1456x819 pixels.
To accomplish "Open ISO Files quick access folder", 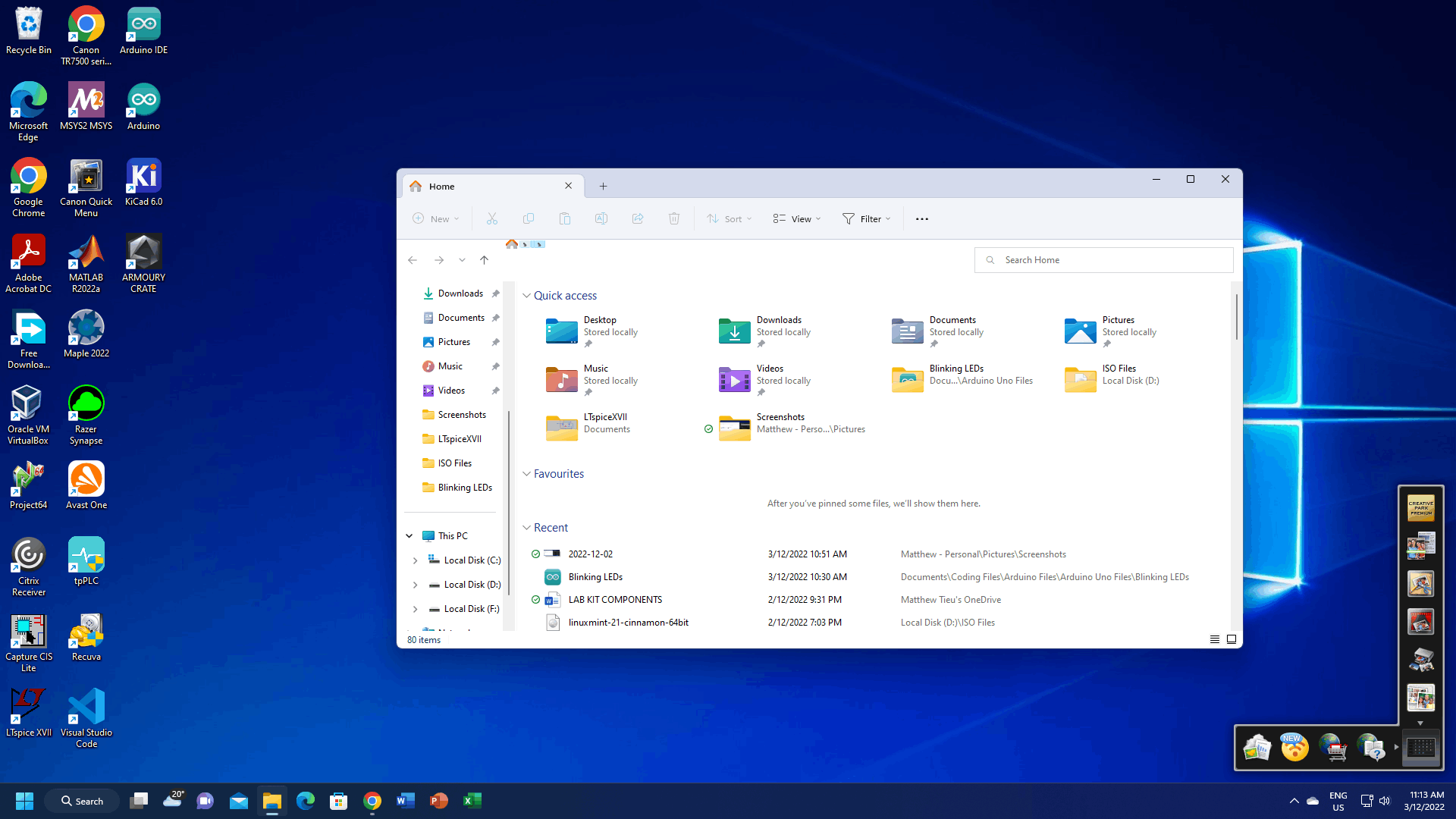I will [x=1112, y=378].
